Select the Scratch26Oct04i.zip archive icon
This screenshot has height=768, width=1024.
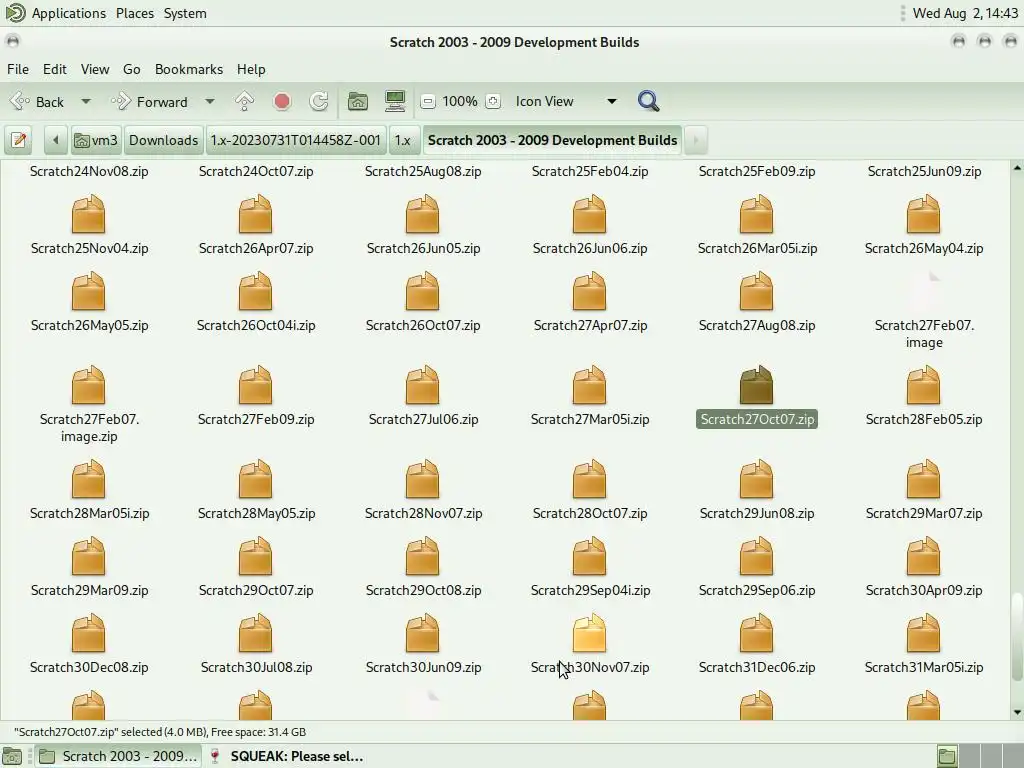coord(255,291)
